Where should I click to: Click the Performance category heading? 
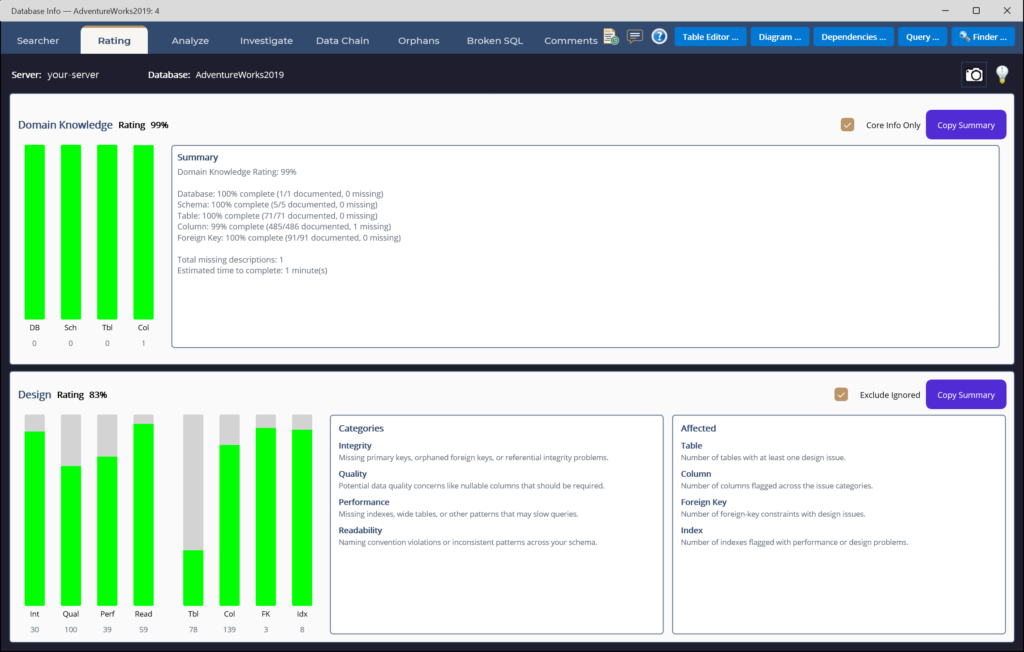click(364, 502)
